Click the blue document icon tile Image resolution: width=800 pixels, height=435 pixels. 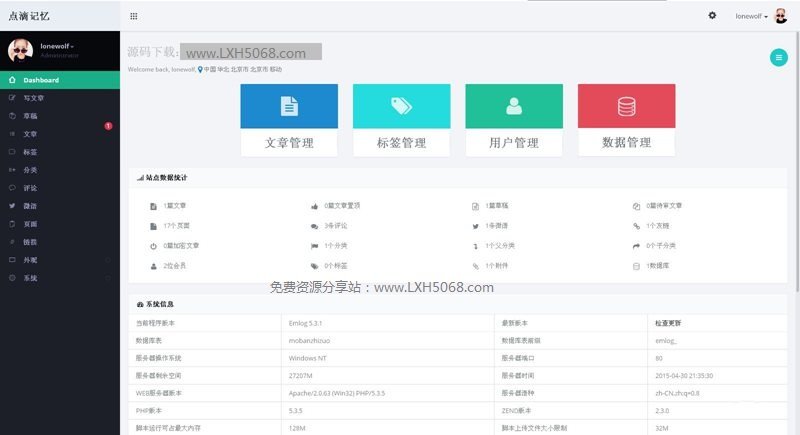[x=289, y=106]
